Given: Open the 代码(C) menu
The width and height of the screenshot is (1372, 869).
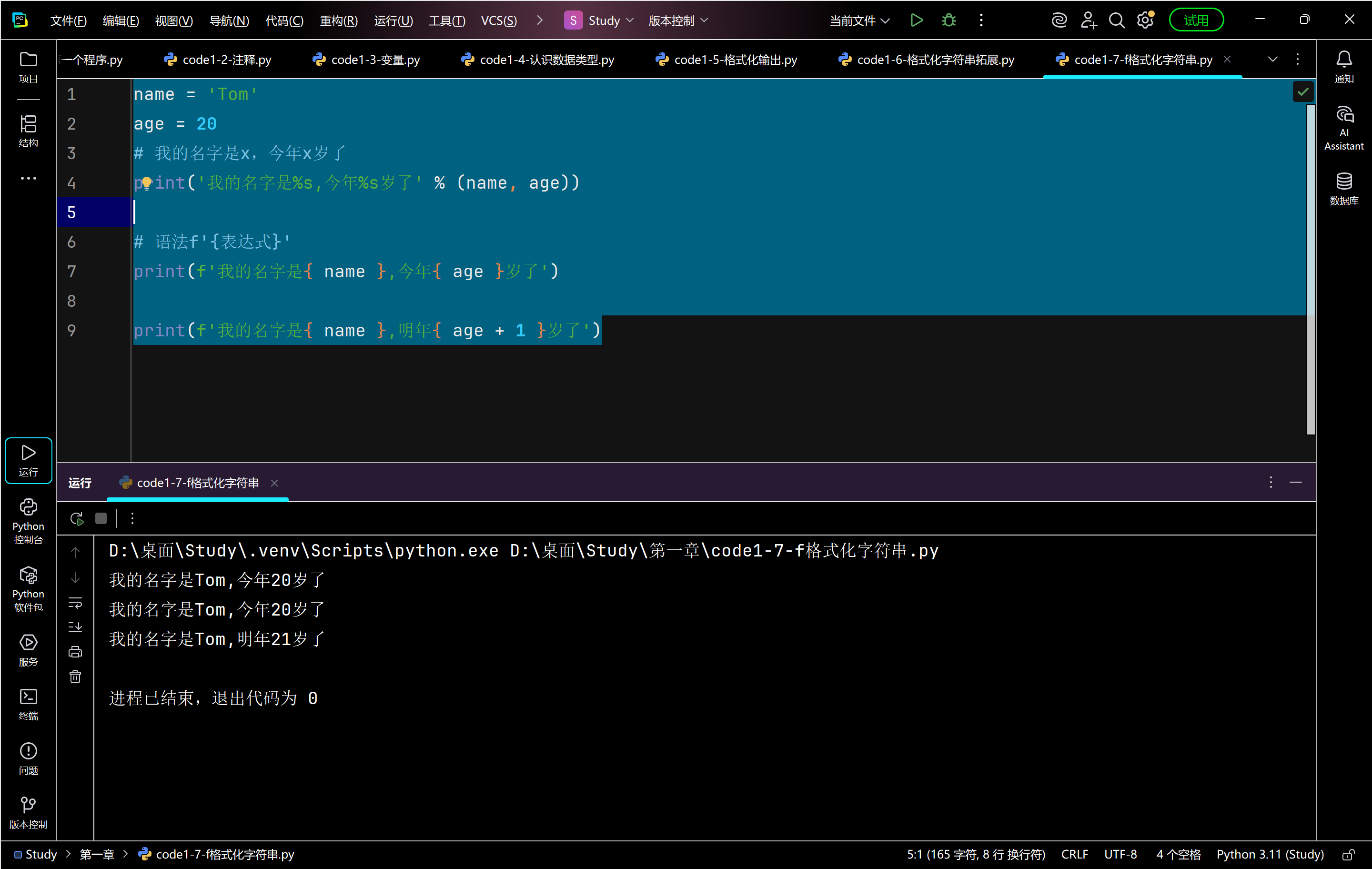Looking at the screenshot, I should pos(284,20).
